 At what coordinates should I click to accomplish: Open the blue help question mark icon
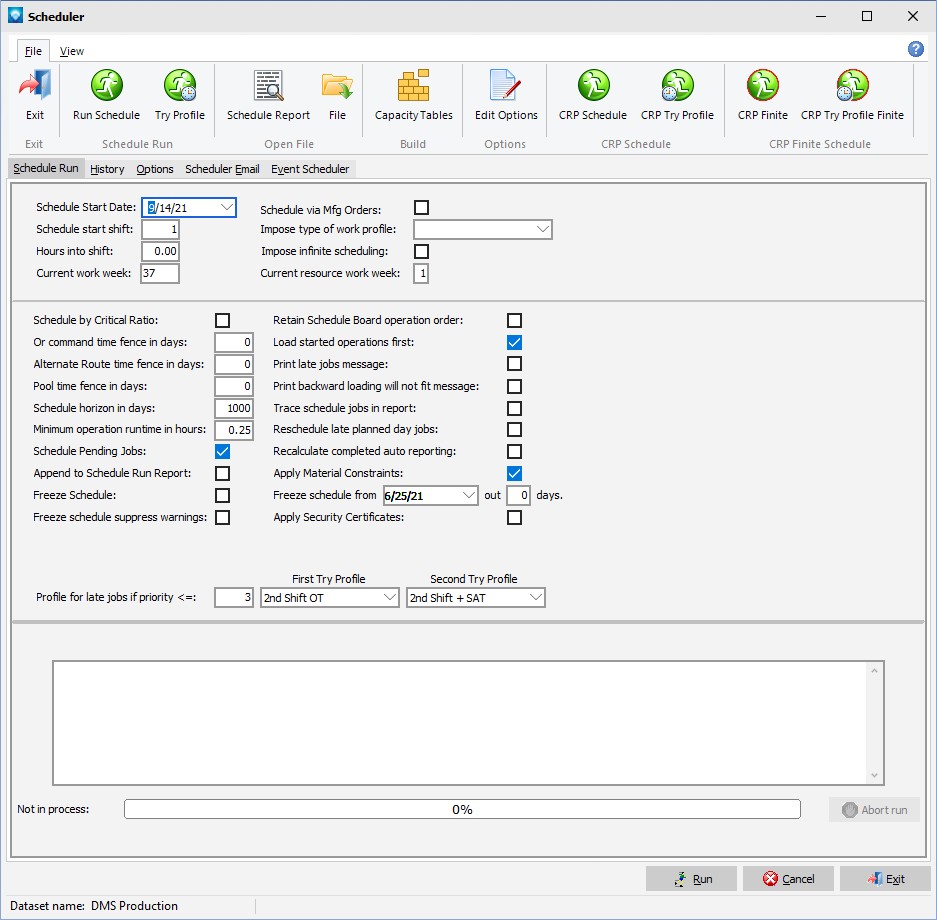tap(915, 50)
